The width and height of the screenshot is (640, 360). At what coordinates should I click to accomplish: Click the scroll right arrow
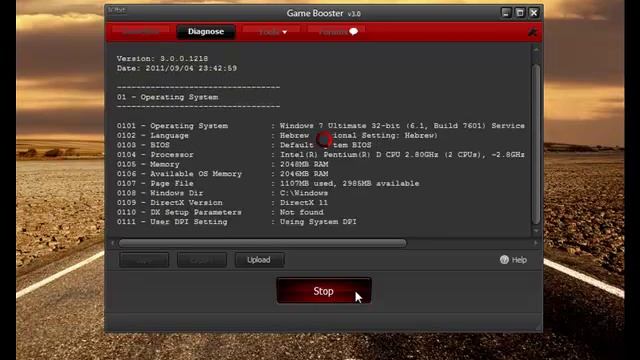536,243
